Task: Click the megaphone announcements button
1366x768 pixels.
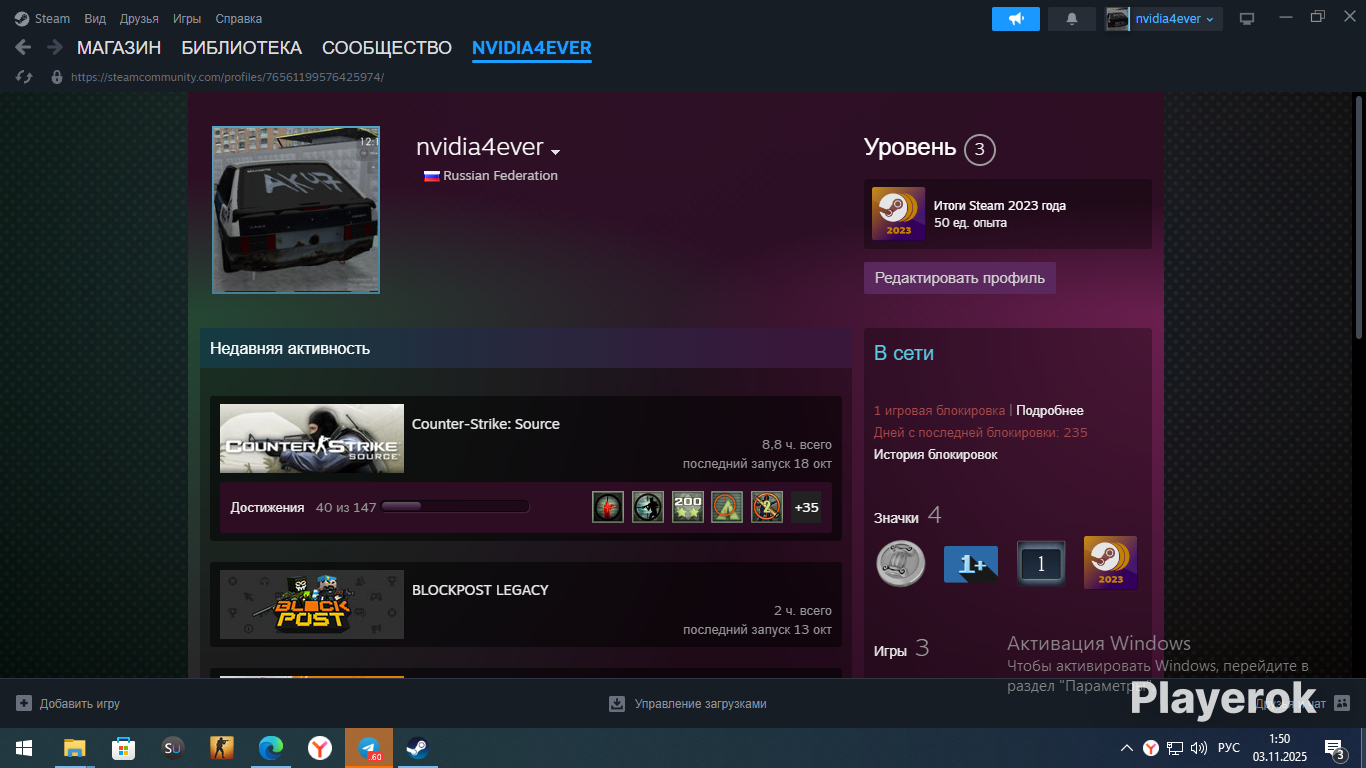Action: coord(1016,19)
